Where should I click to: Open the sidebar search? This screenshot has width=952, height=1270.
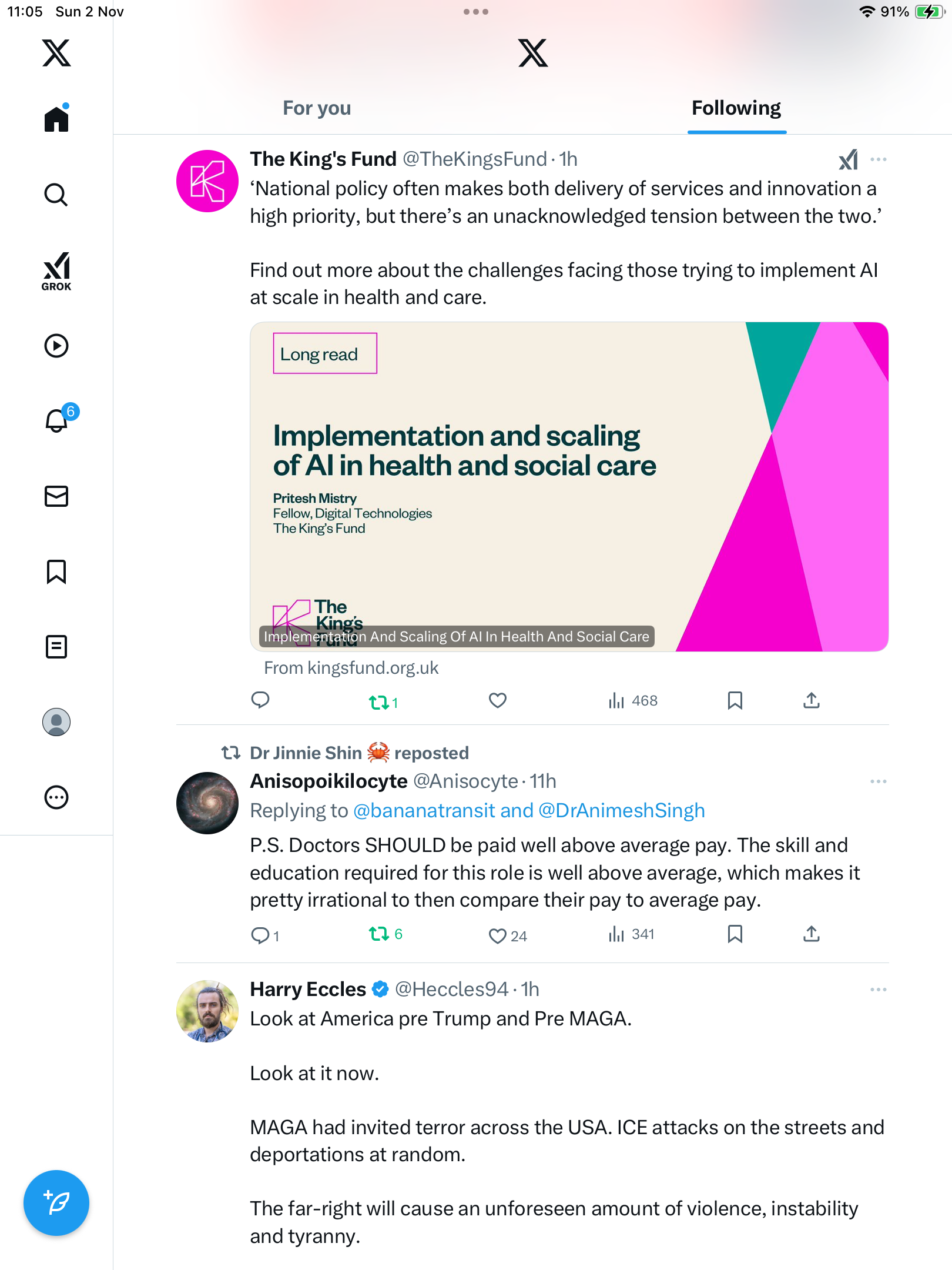[56, 195]
